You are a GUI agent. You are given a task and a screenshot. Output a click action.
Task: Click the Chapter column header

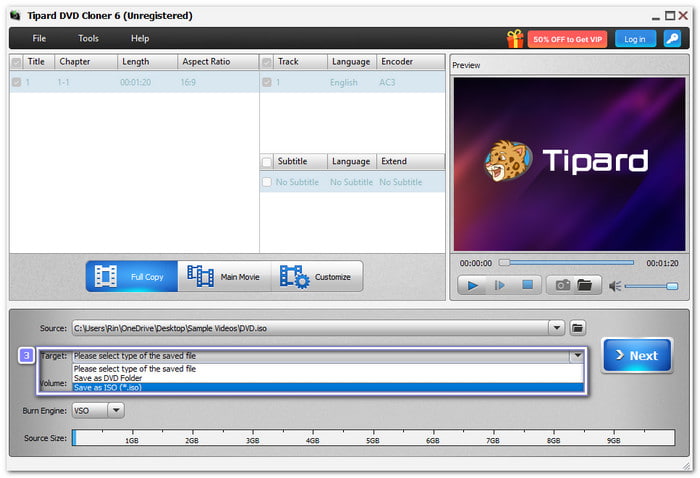point(86,62)
